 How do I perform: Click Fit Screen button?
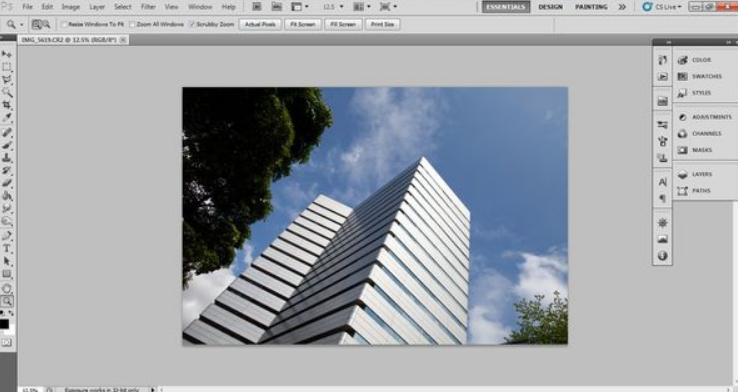pos(303,24)
